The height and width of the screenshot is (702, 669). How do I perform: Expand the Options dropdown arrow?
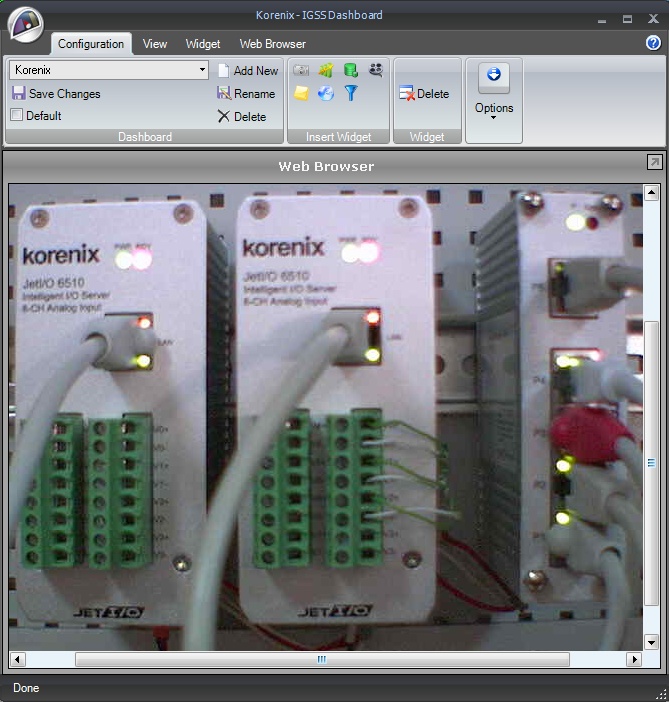(x=493, y=118)
